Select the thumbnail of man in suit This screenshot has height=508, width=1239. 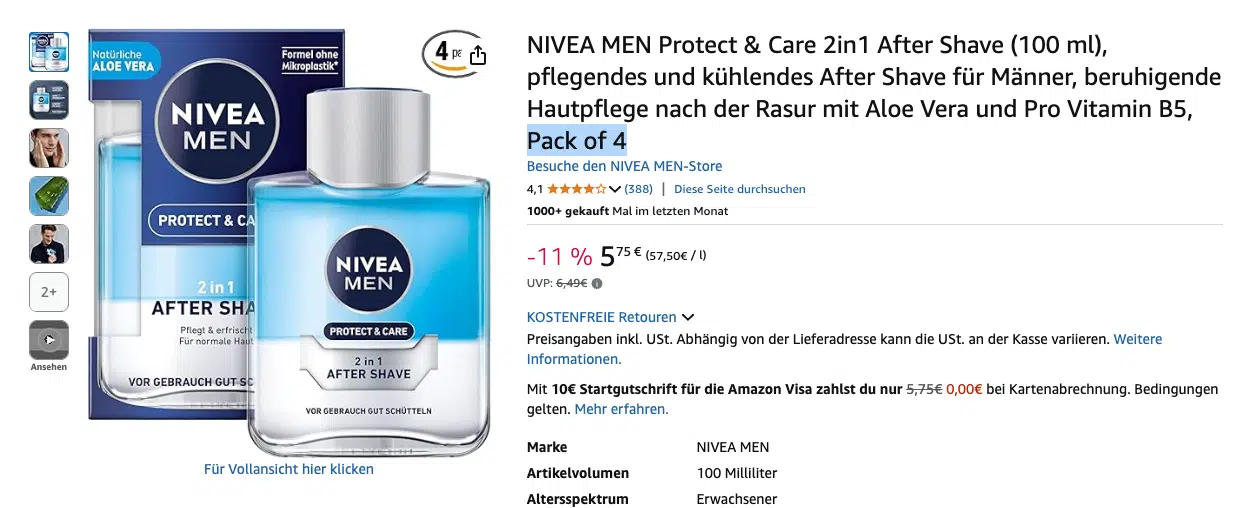(49, 244)
